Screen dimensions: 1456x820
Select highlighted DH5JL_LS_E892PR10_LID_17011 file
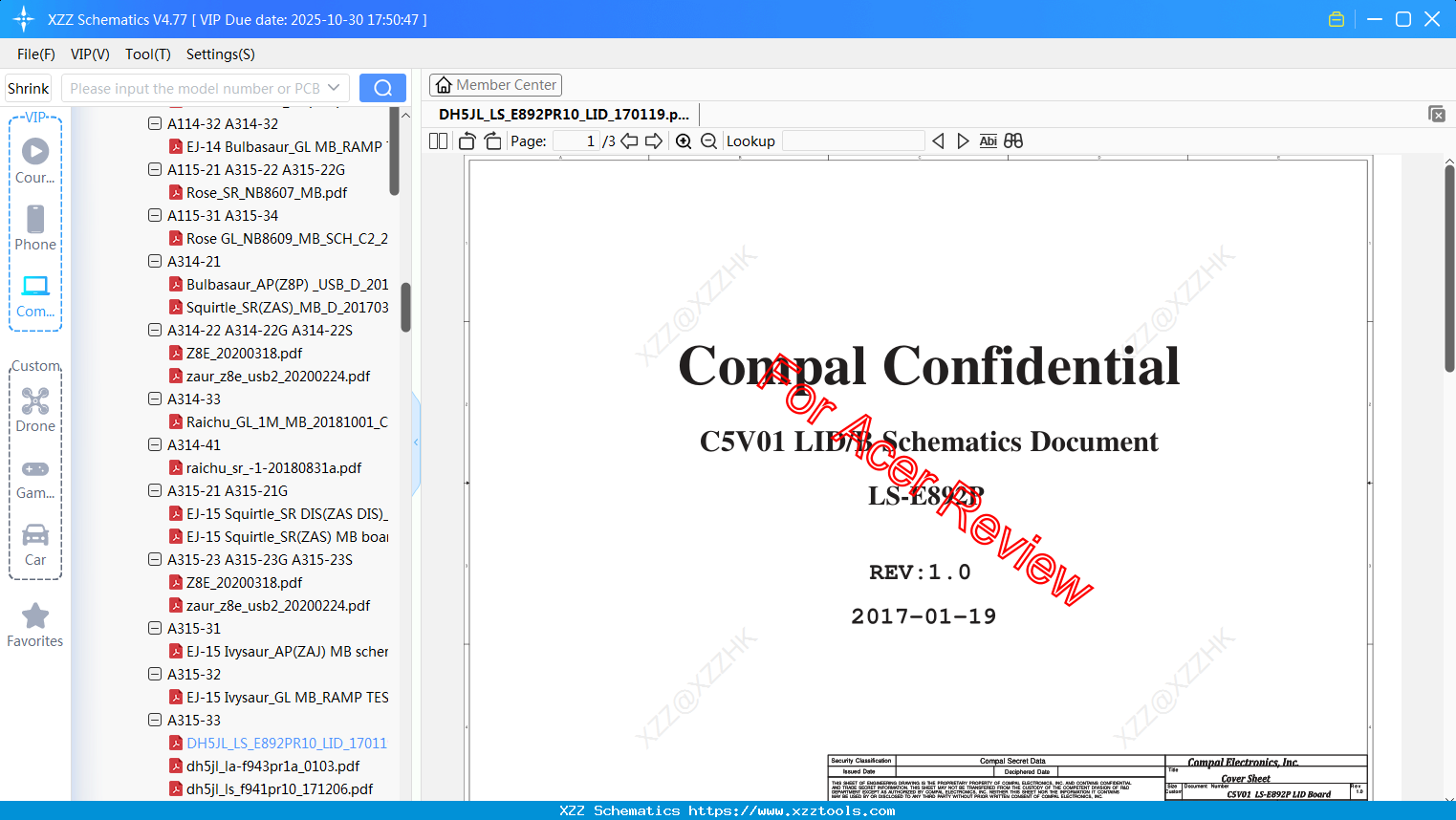tap(287, 743)
